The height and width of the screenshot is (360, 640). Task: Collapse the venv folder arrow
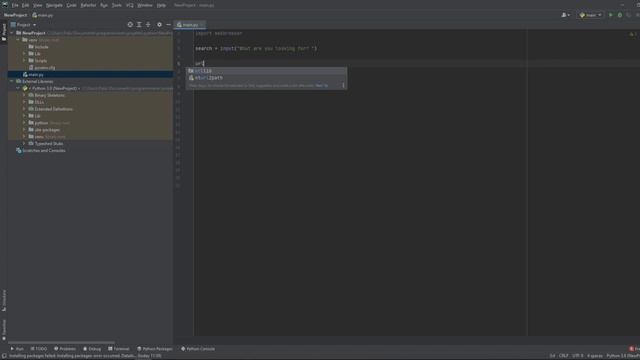click(x=18, y=40)
